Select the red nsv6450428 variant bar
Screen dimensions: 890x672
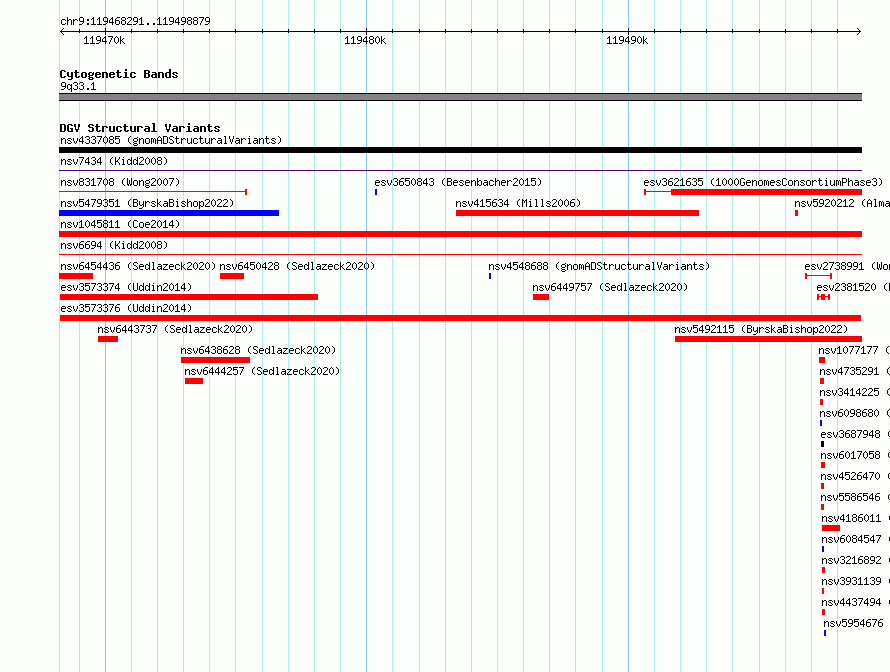pos(232,276)
